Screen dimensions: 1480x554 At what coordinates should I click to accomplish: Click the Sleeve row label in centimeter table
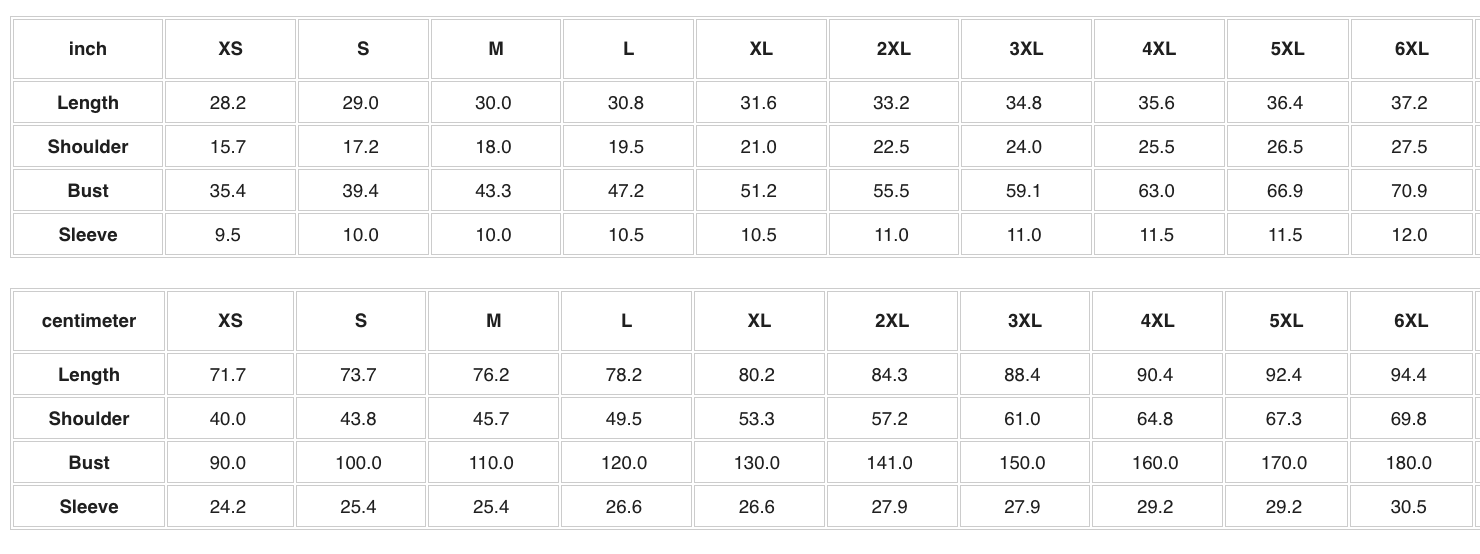pos(89,507)
